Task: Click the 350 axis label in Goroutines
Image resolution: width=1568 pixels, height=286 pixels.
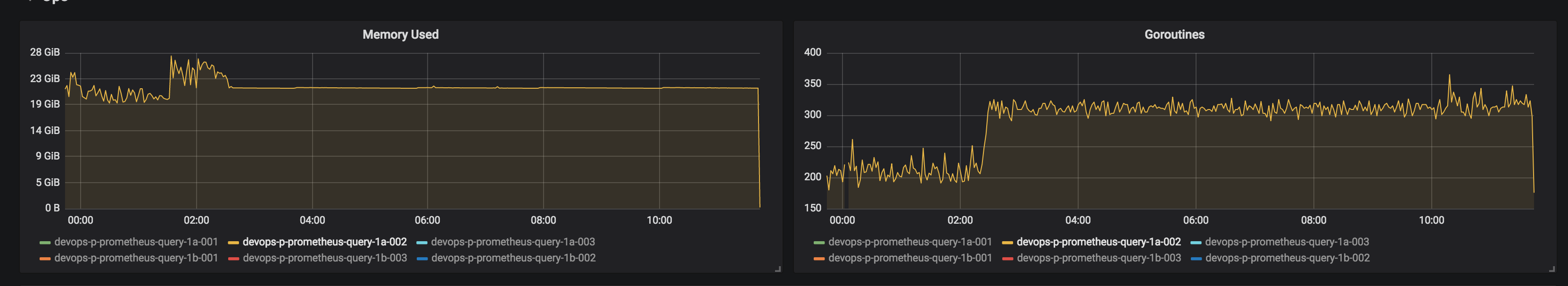Action: click(x=813, y=84)
